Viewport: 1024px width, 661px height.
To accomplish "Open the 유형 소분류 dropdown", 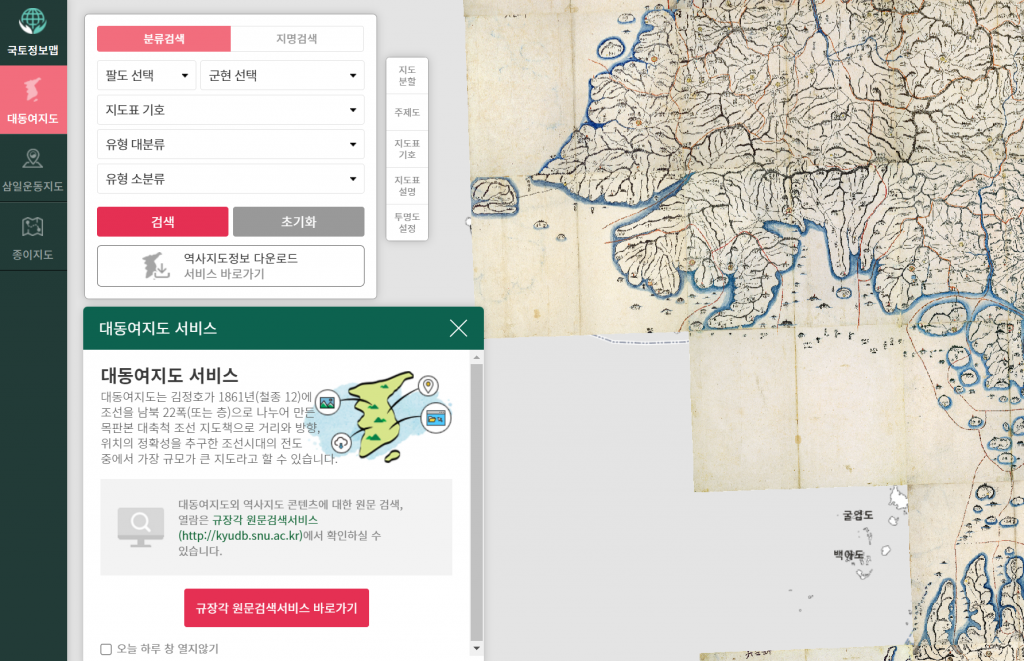I will tap(231, 179).
